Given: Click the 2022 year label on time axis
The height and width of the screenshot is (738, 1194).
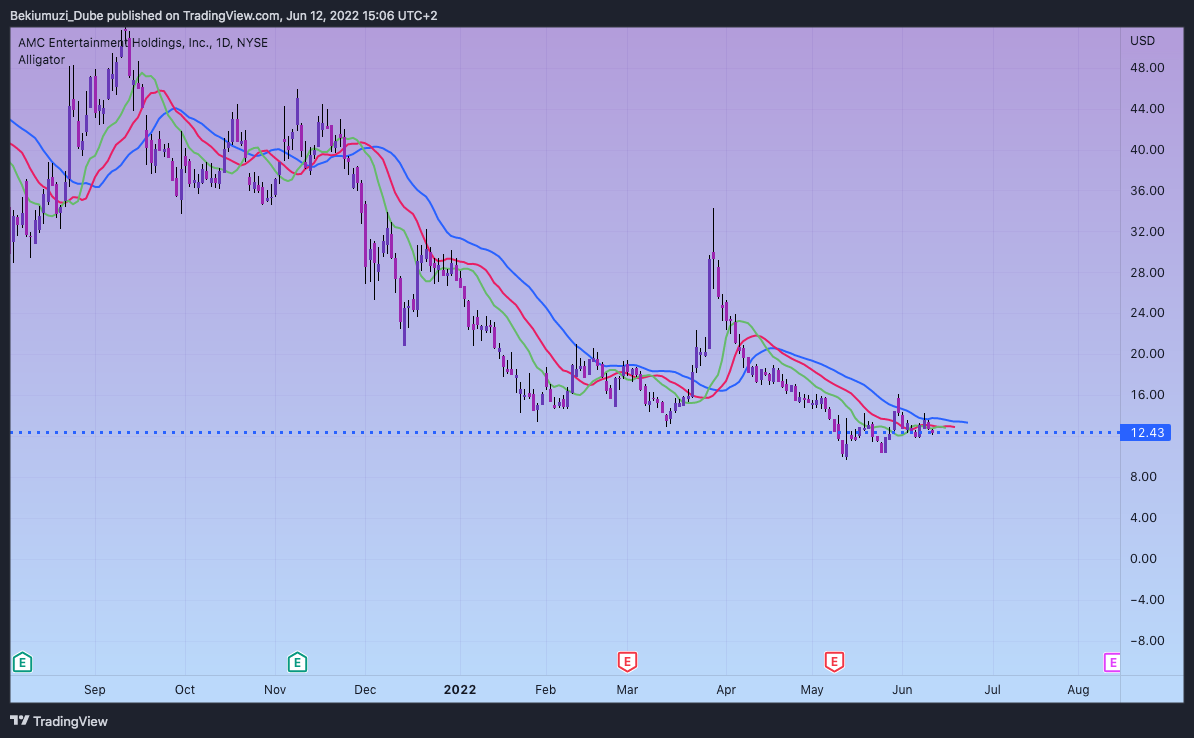Looking at the screenshot, I should (x=460, y=689).
